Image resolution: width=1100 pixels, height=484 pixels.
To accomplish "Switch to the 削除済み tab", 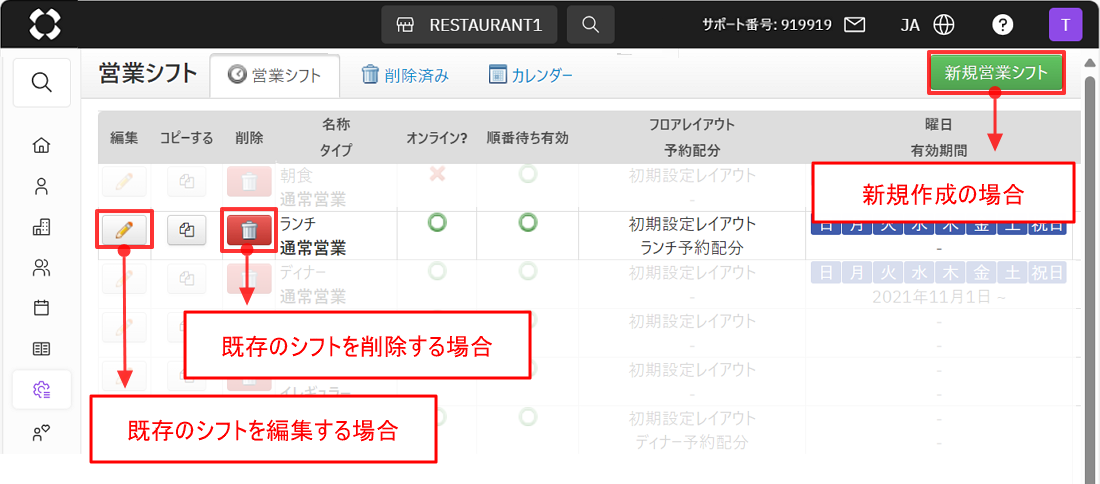I will tap(405, 75).
